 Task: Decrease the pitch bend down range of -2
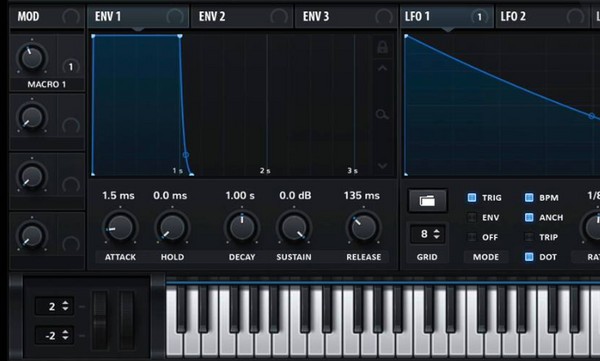(x=65, y=338)
